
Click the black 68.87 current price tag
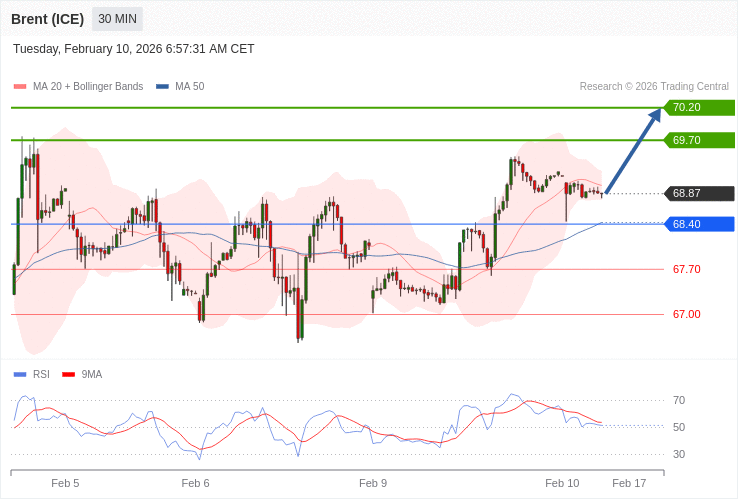698,193
